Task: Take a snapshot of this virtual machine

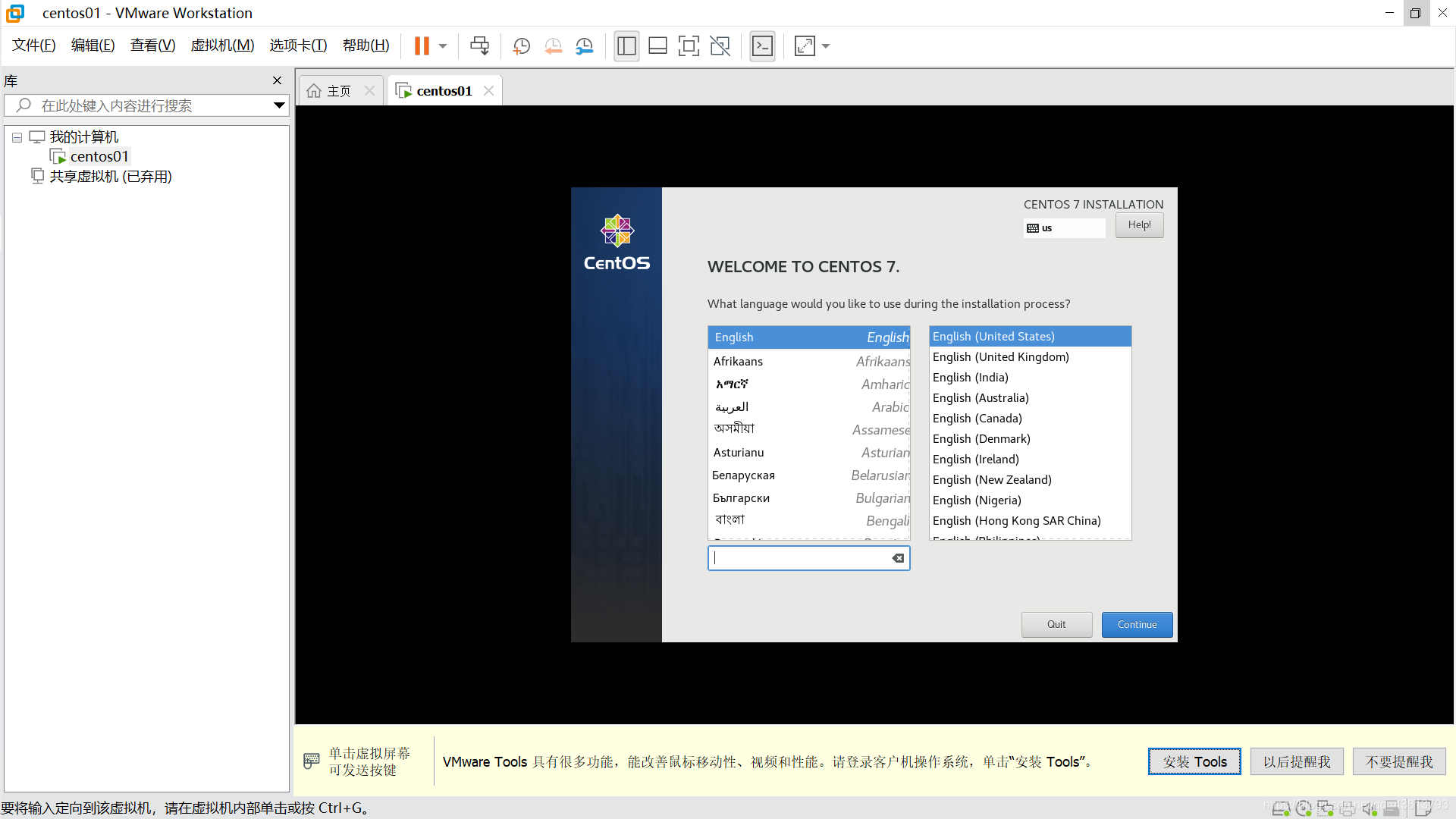Action: click(521, 46)
